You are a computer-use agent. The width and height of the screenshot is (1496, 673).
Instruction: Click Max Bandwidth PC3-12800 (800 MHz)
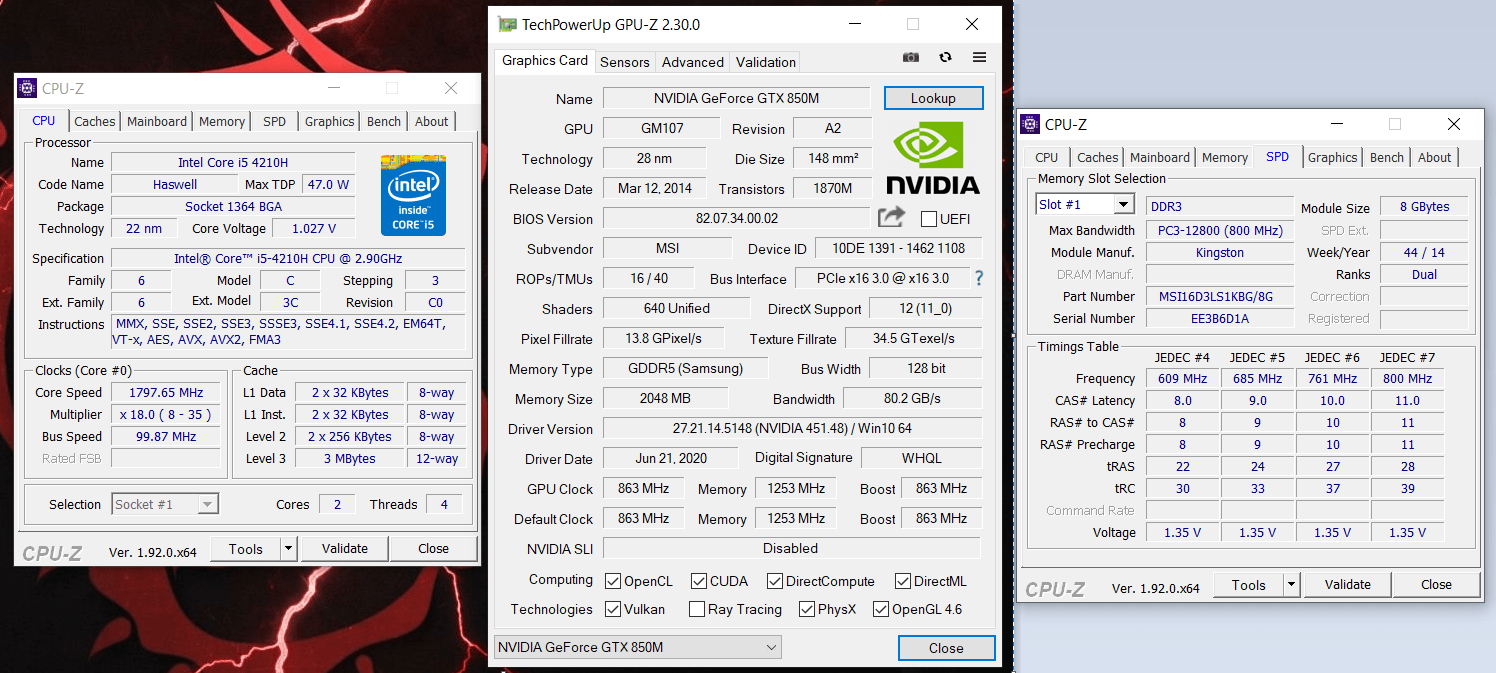[1219, 230]
